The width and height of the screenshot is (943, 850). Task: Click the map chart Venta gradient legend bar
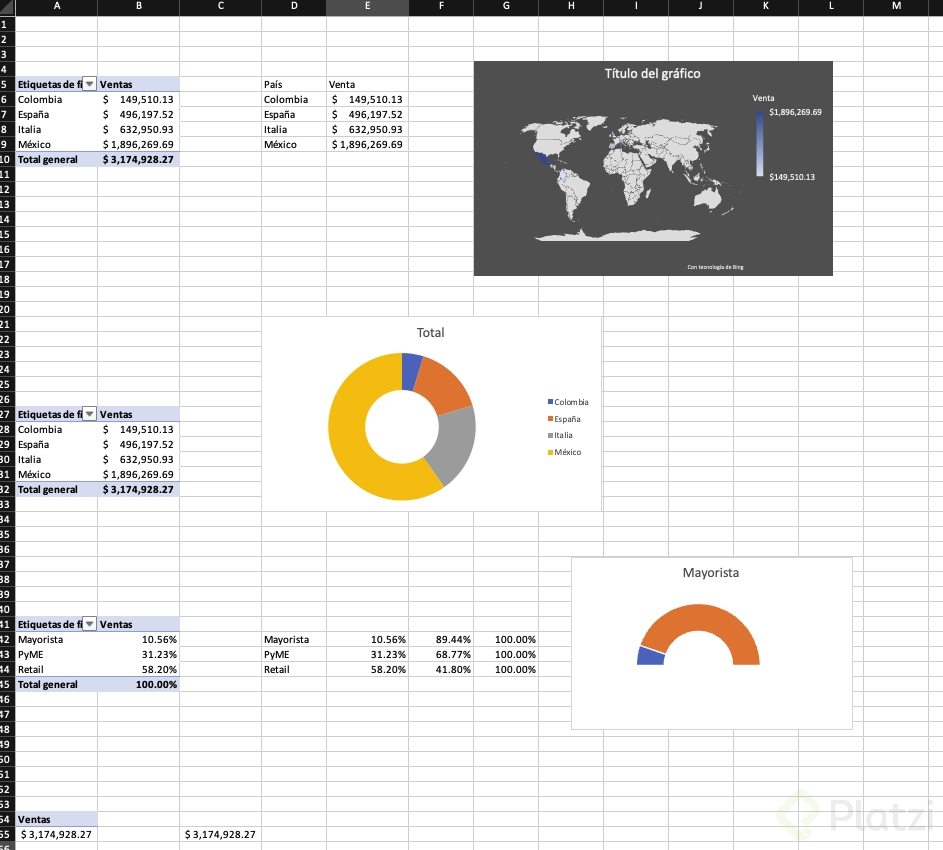click(760, 144)
